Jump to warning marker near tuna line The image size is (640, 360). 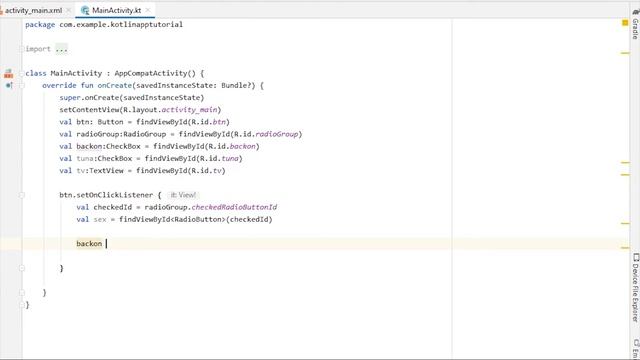pos(625,162)
